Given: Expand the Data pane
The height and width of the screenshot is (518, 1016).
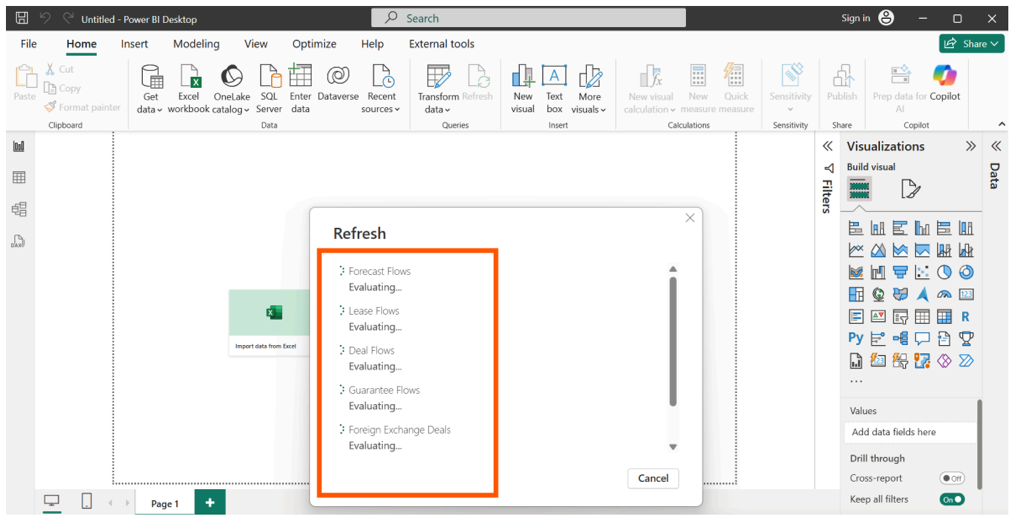Looking at the screenshot, I should 996,146.
